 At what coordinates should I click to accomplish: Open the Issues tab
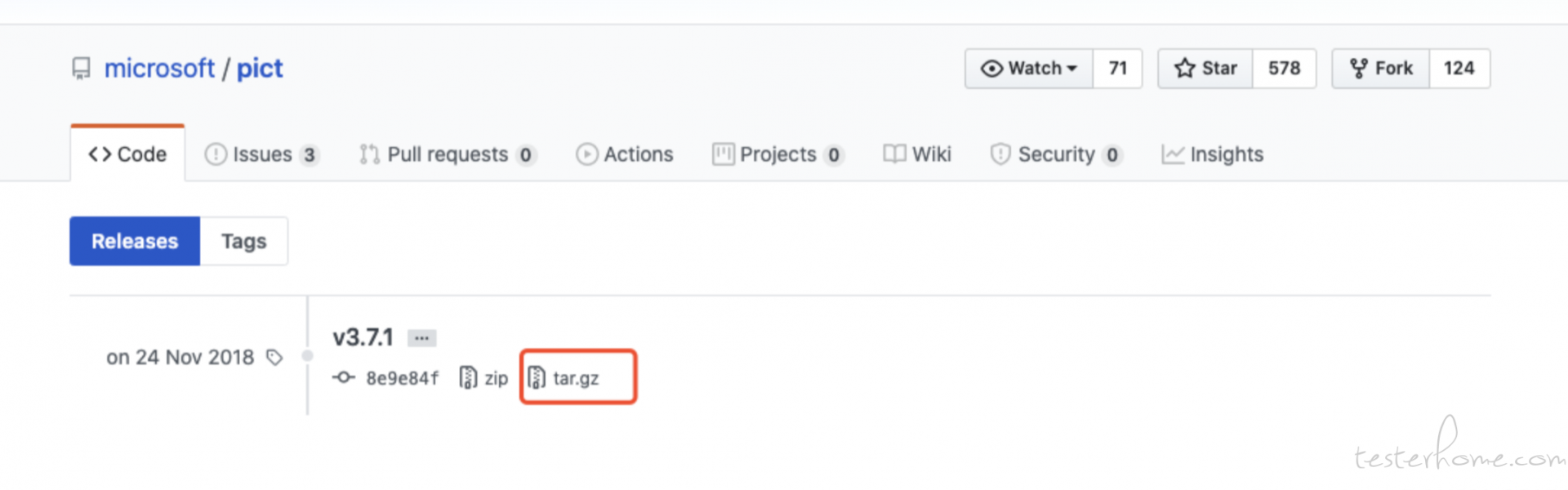pyautogui.click(x=261, y=154)
